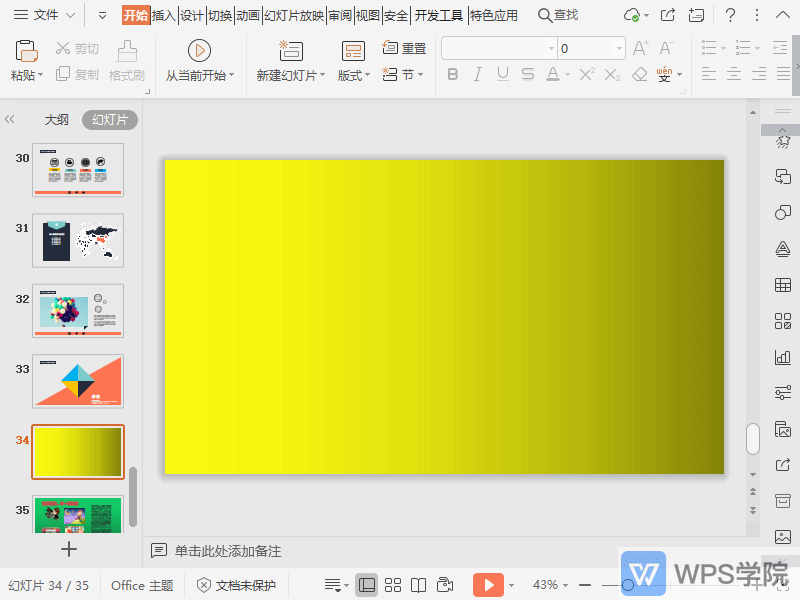Click the slideshow play icon in status bar

tap(488, 585)
